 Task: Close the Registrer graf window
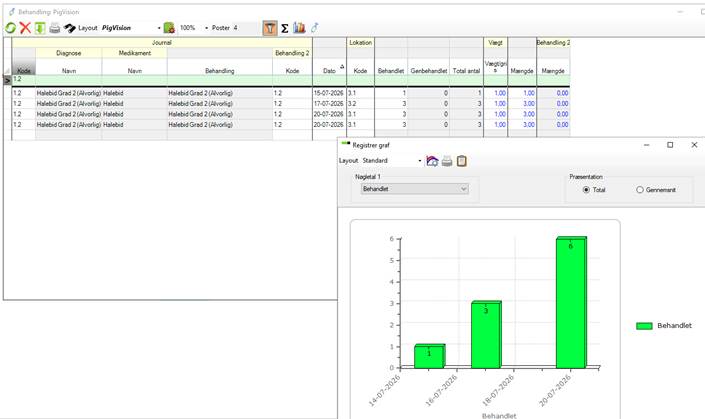click(694, 145)
